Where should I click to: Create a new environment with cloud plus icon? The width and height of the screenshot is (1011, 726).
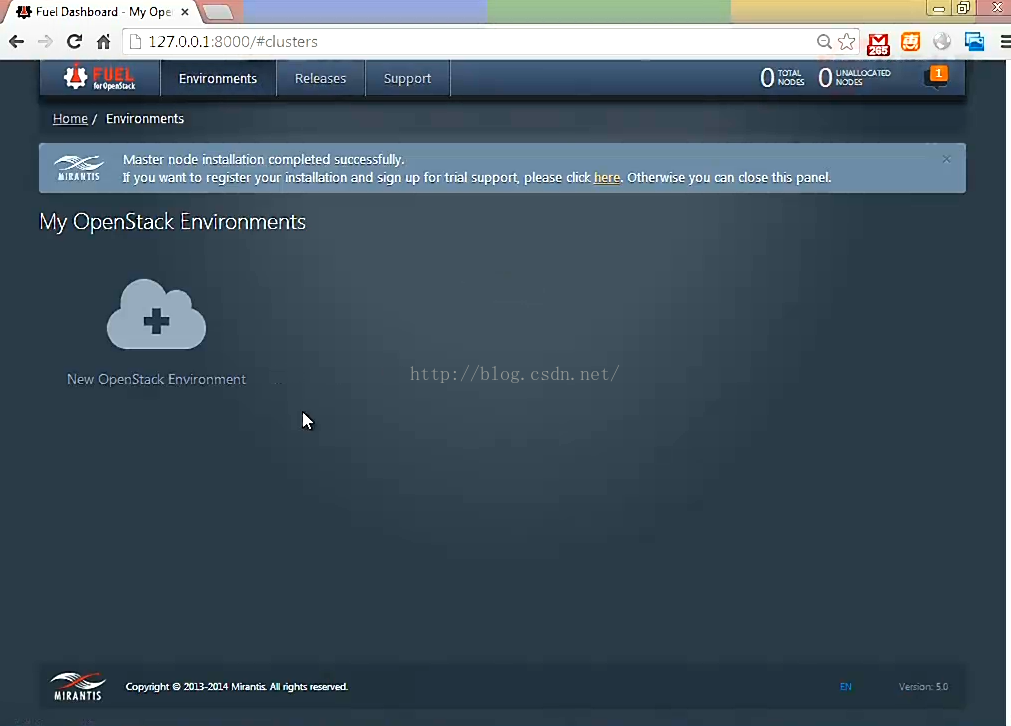156,315
